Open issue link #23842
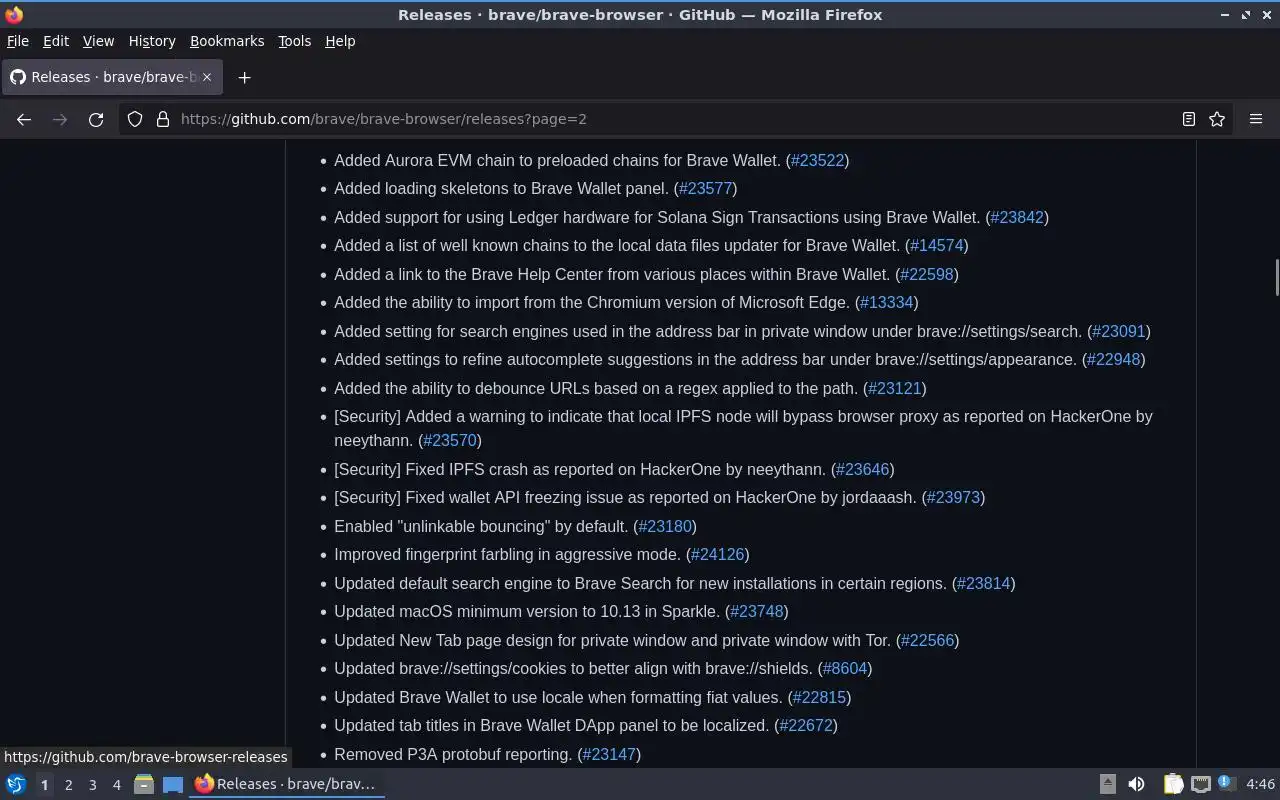1280x800 pixels. pyautogui.click(x=1017, y=217)
